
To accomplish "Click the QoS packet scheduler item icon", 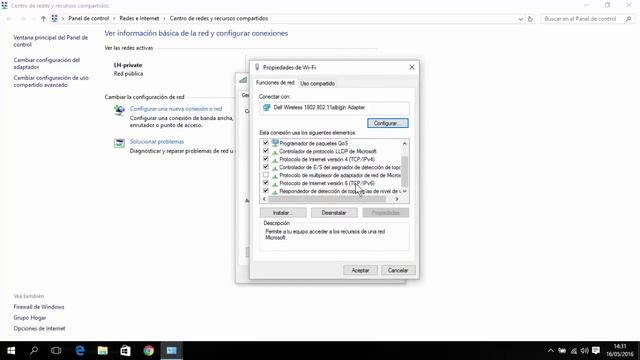I will (x=275, y=143).
